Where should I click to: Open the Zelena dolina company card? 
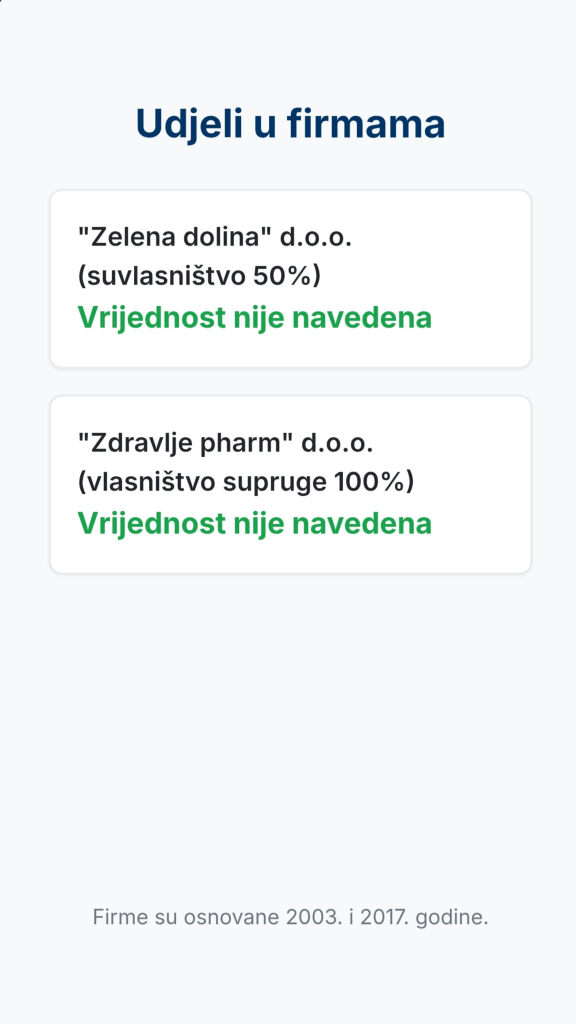tap(291, 279)
